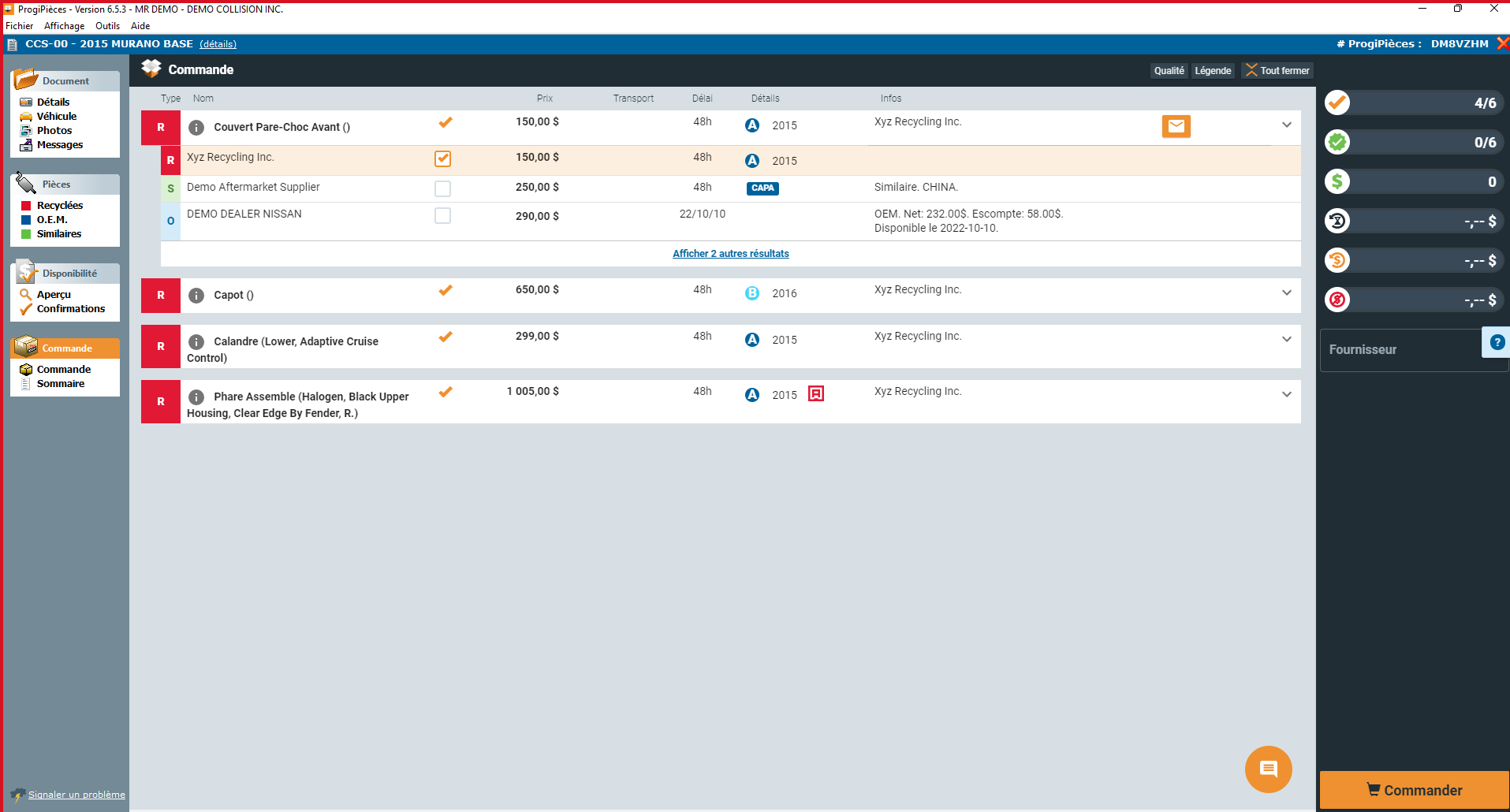Screen dimensions: 1510x812
Task: Click red R type badge of Capot
Action: [x=161, y=295]
